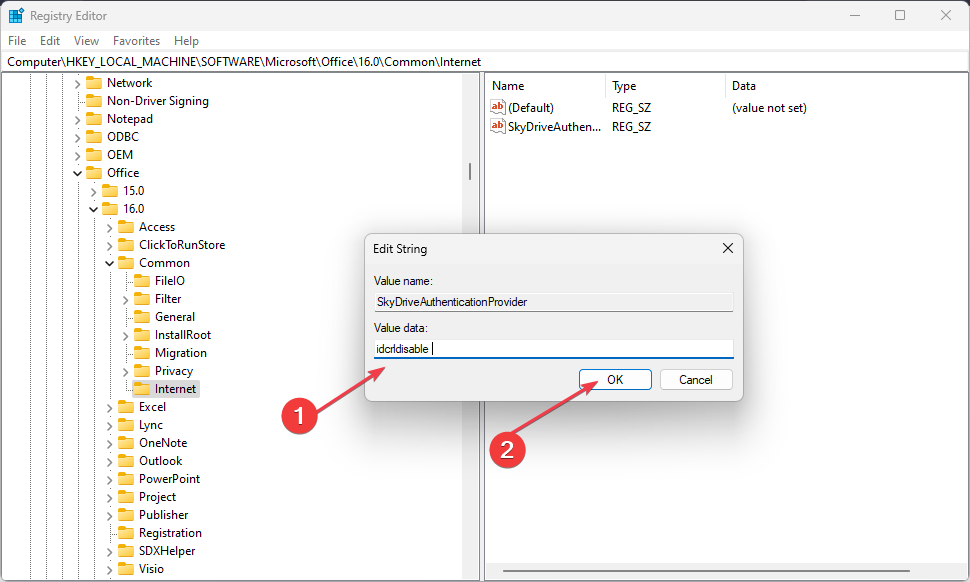Open the File menu

17,41
